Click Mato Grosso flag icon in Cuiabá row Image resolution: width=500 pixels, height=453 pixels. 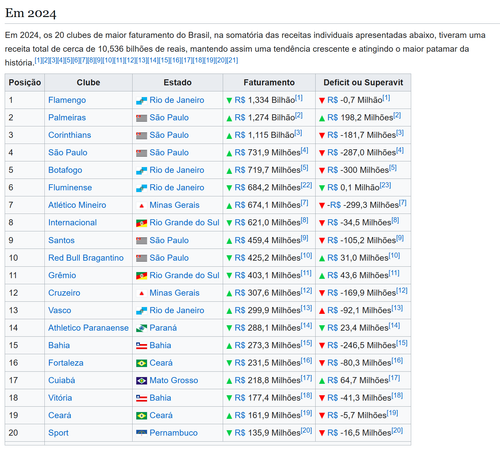click(141, 381)
